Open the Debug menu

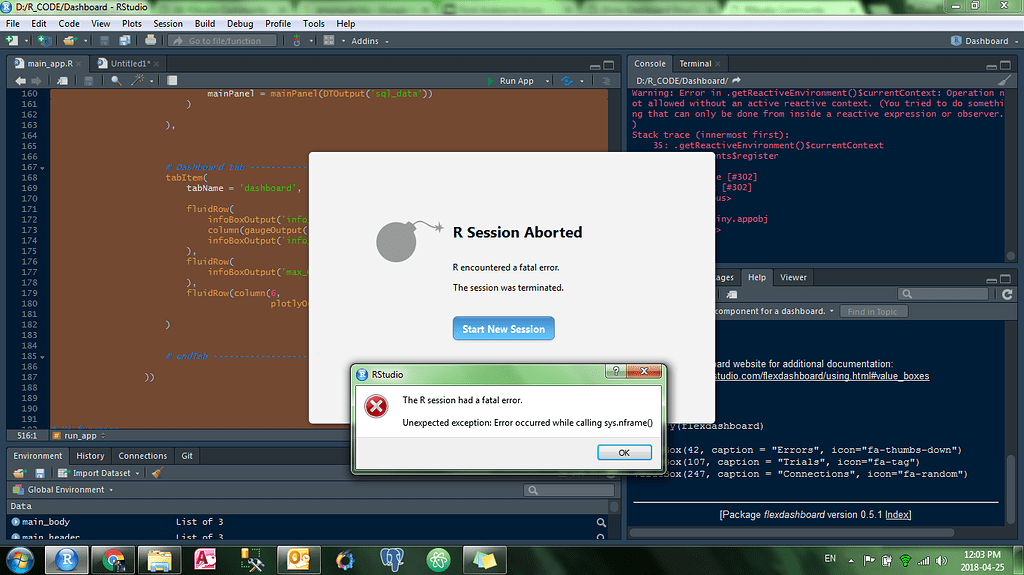pos(240,24)
